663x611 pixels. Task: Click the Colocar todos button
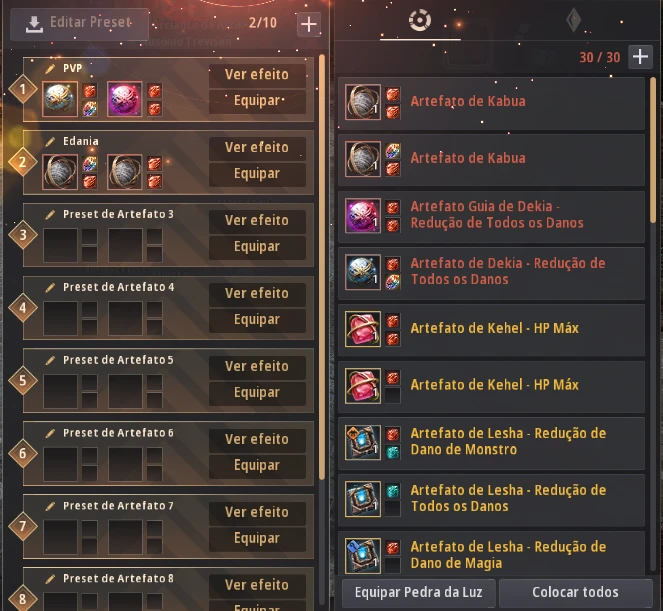point(575,592)
